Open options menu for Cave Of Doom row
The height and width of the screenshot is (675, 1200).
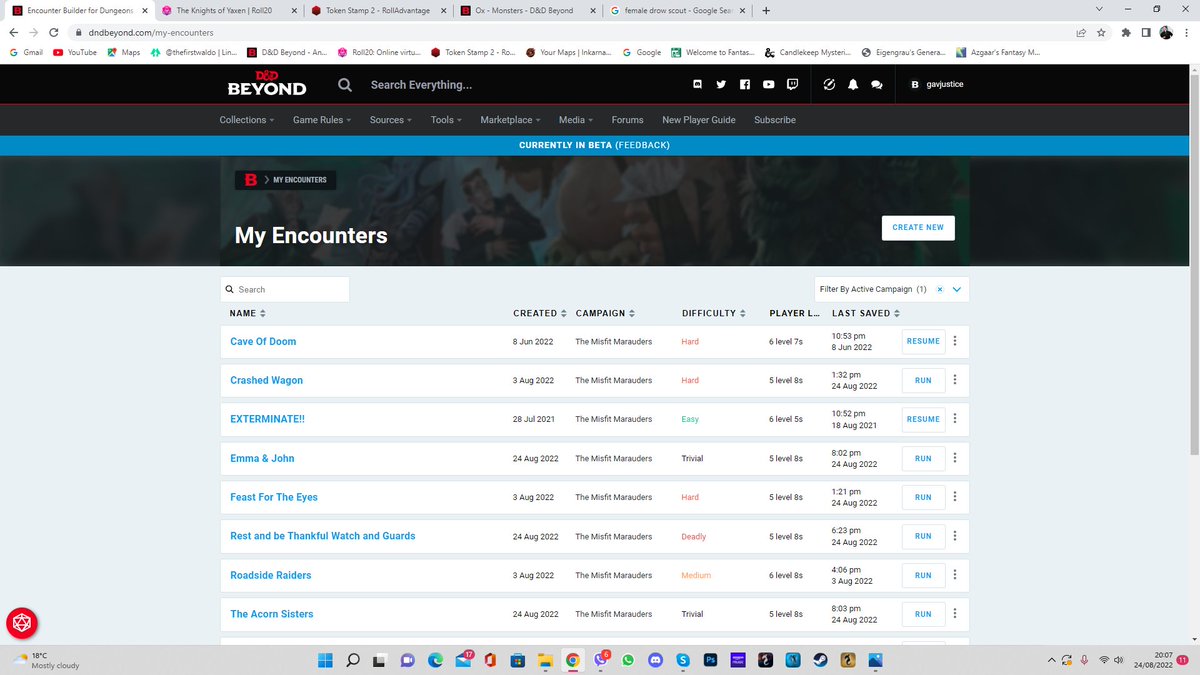tap(955, 341)
